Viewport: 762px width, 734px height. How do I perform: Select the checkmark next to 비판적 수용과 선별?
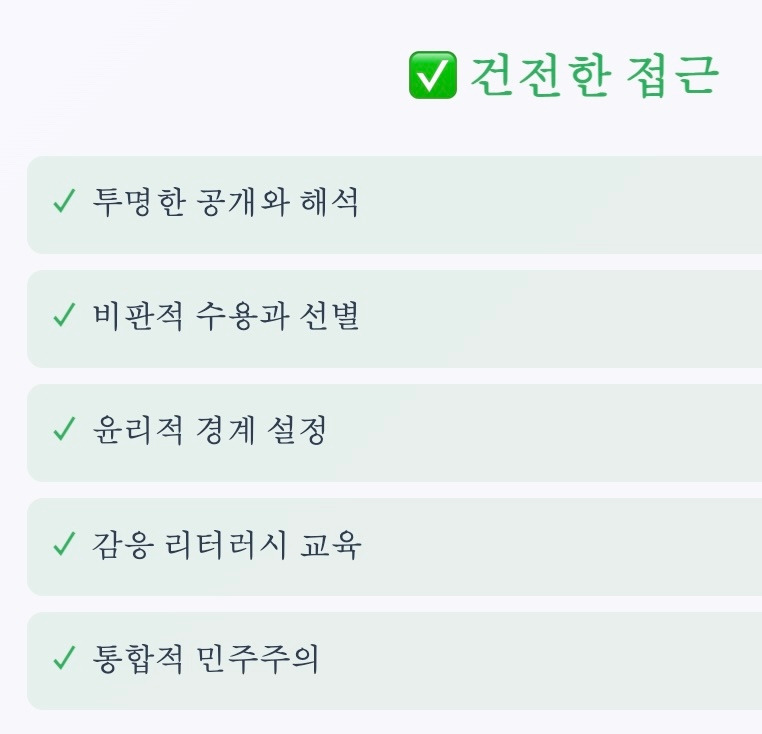[x=64, y=315]
